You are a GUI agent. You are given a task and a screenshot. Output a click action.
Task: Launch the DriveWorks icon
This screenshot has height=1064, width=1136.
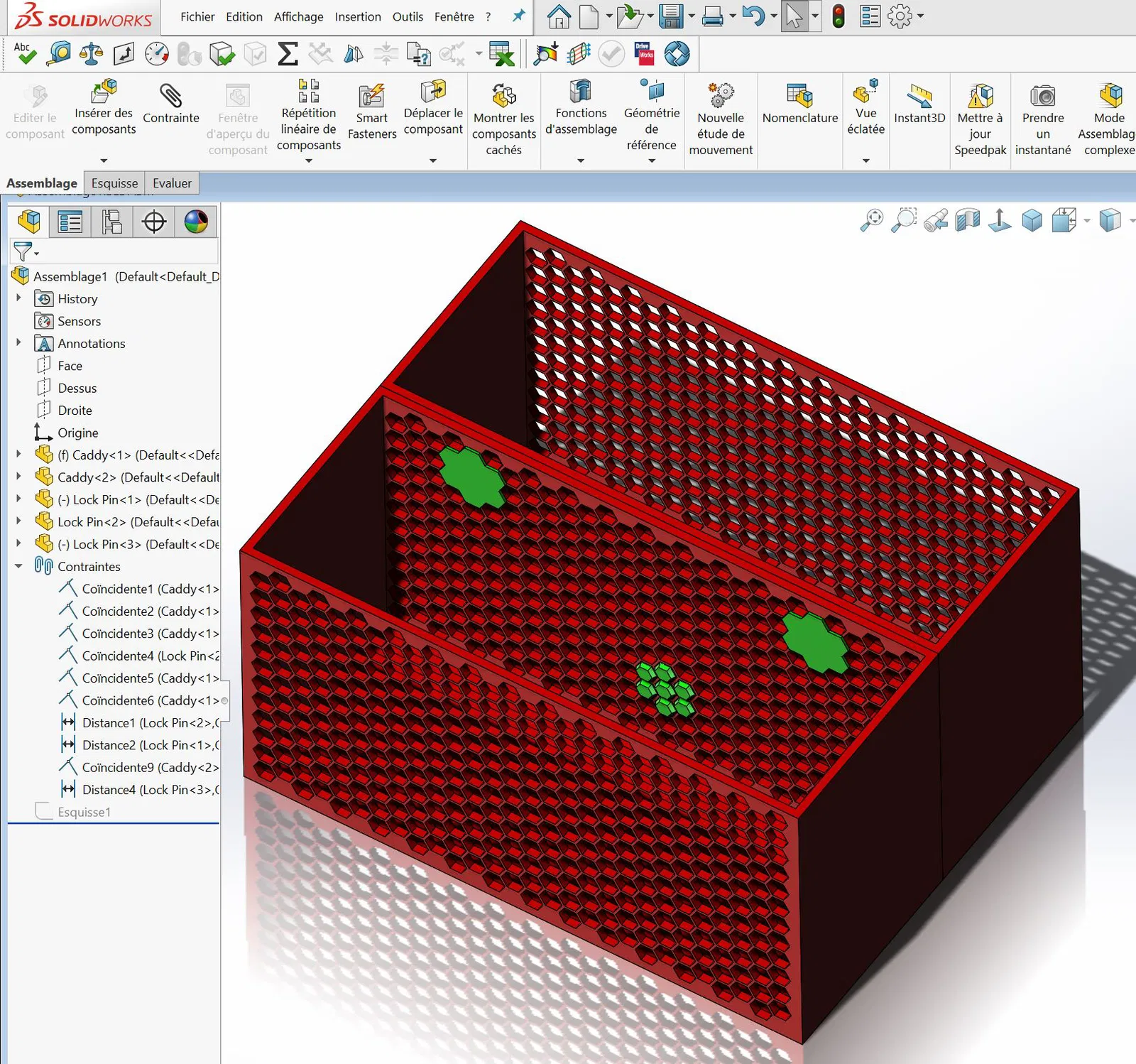pos(645,54)
